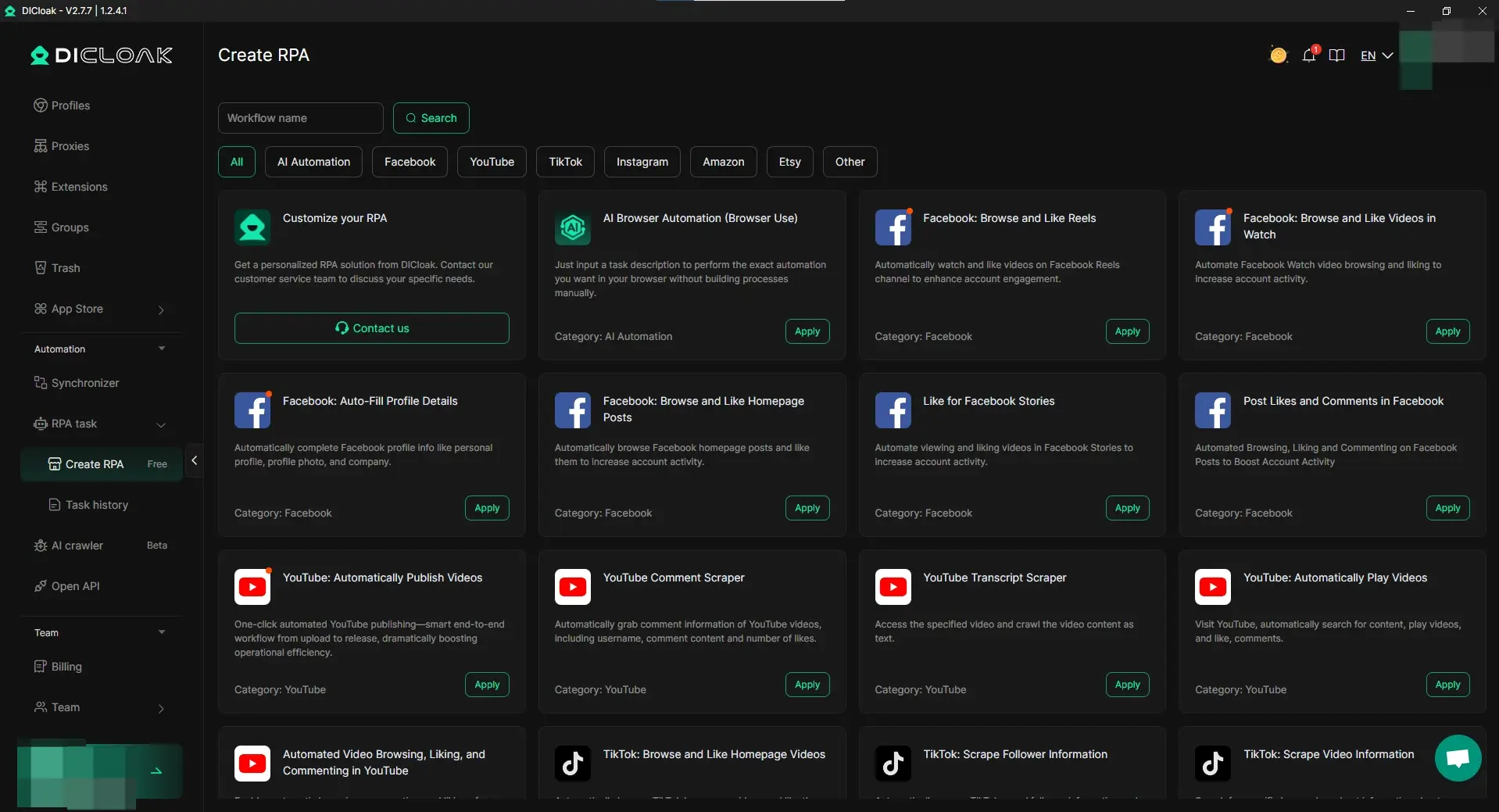Open the notification bell icon
The width and height of the screenshot is (1499, 812).
click(1308, 55)
